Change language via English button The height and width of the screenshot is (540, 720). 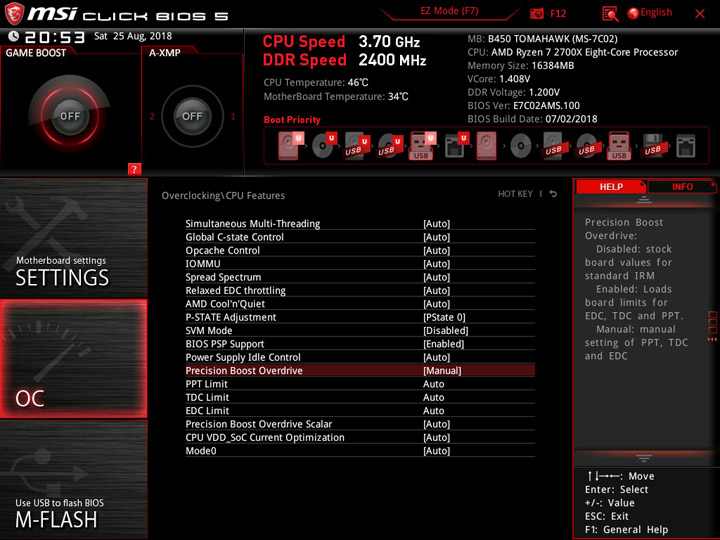pos(650,13)
